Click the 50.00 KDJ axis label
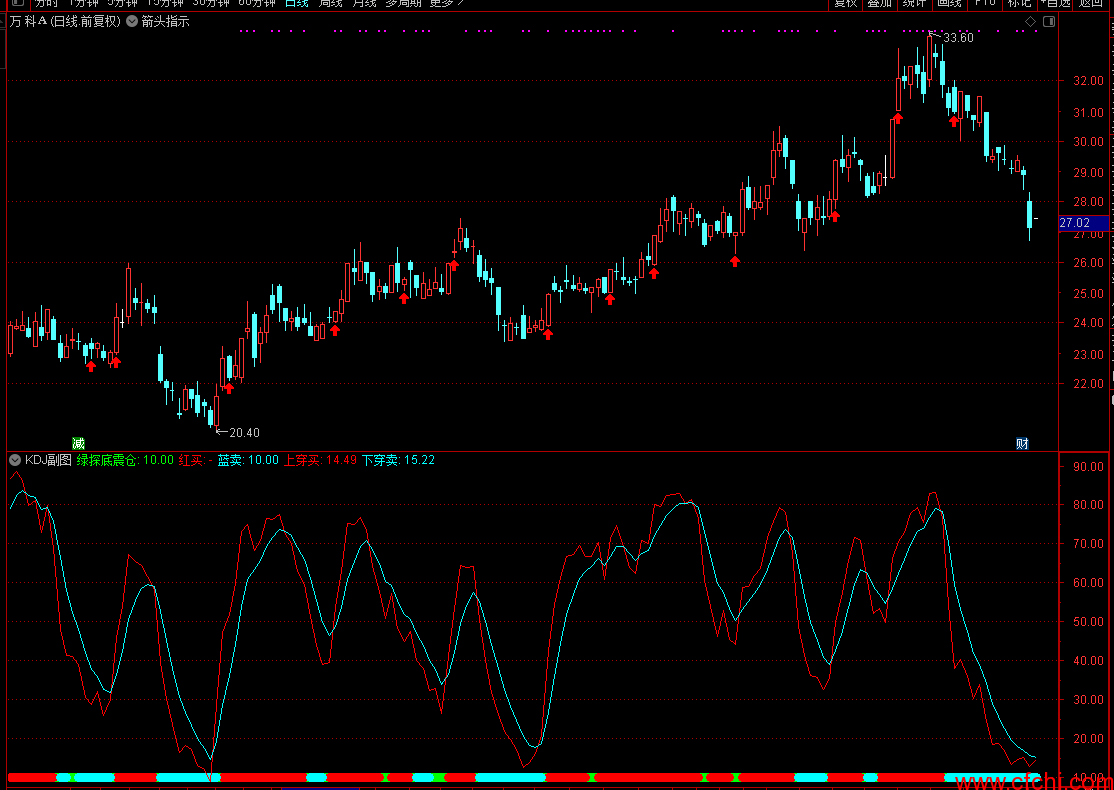 (x=1088, y=622)
